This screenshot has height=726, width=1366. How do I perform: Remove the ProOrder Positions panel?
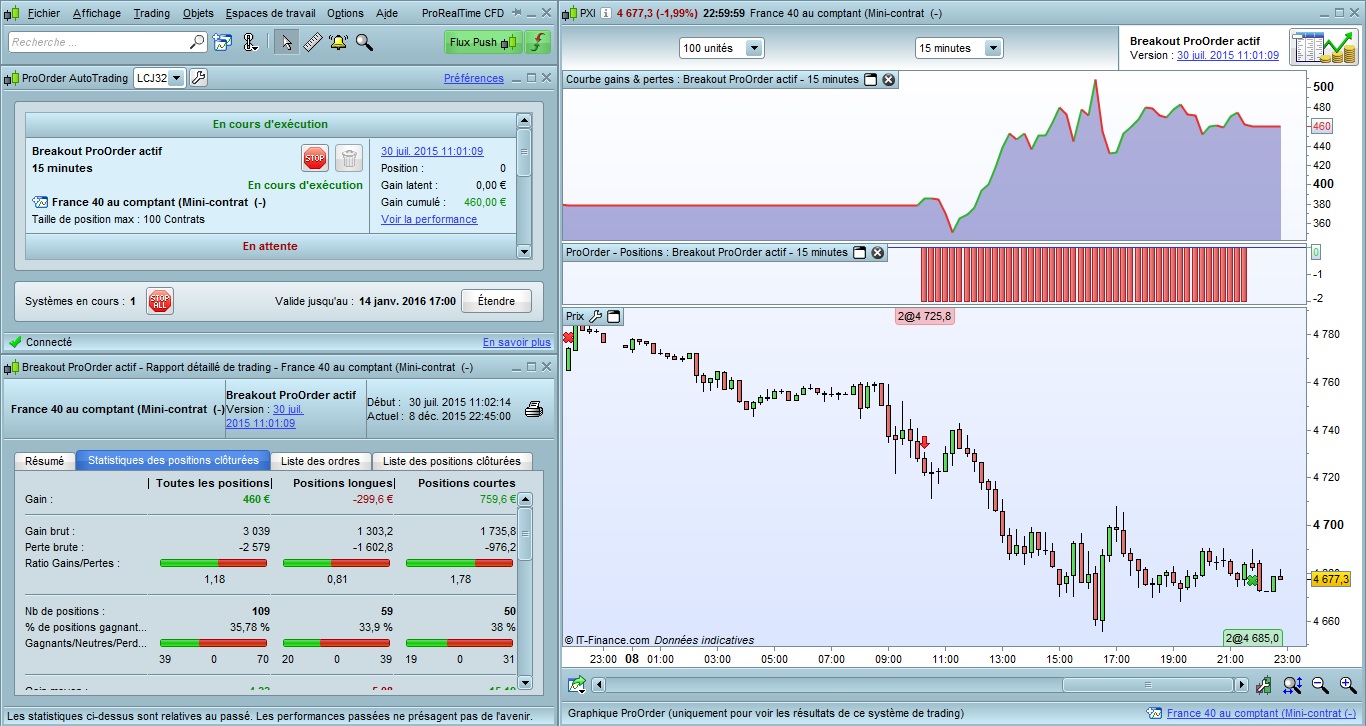(878, 252)
